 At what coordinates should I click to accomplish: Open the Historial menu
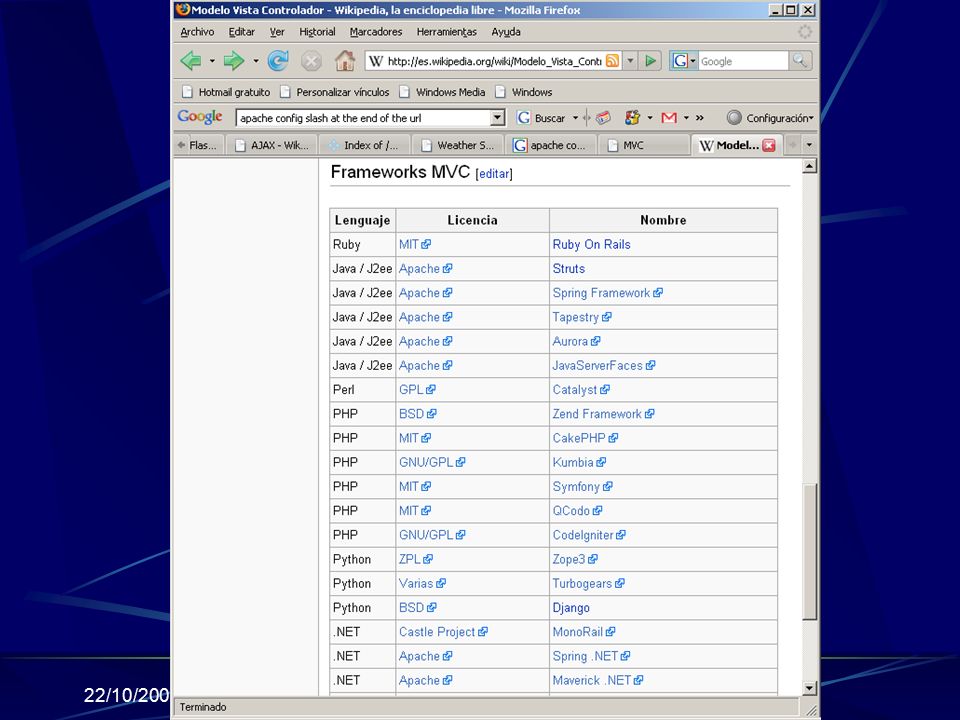pos(317,32)
